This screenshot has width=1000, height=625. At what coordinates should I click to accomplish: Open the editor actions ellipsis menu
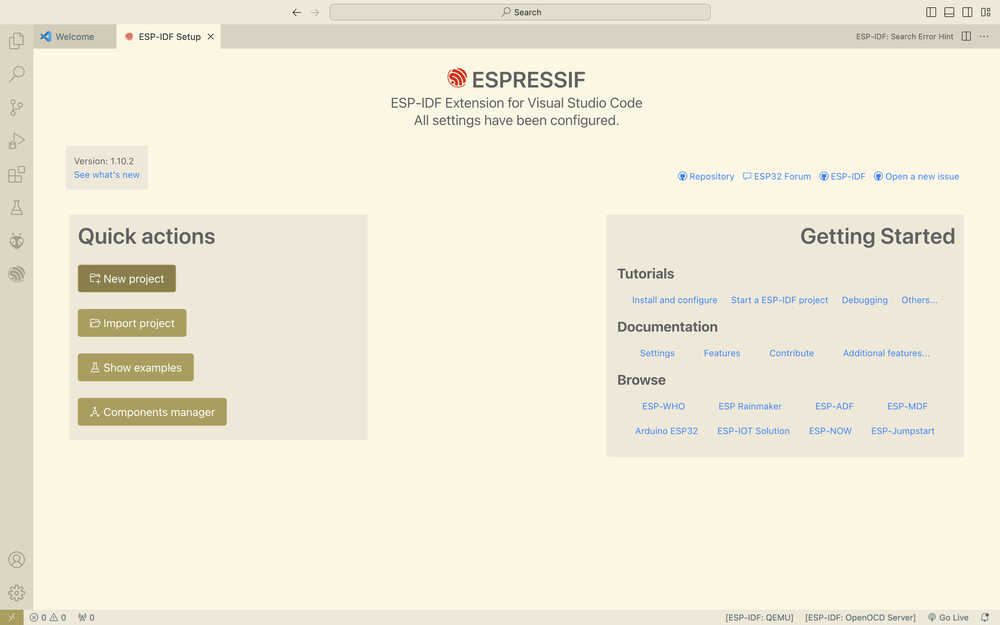click(x=984, y=36)
